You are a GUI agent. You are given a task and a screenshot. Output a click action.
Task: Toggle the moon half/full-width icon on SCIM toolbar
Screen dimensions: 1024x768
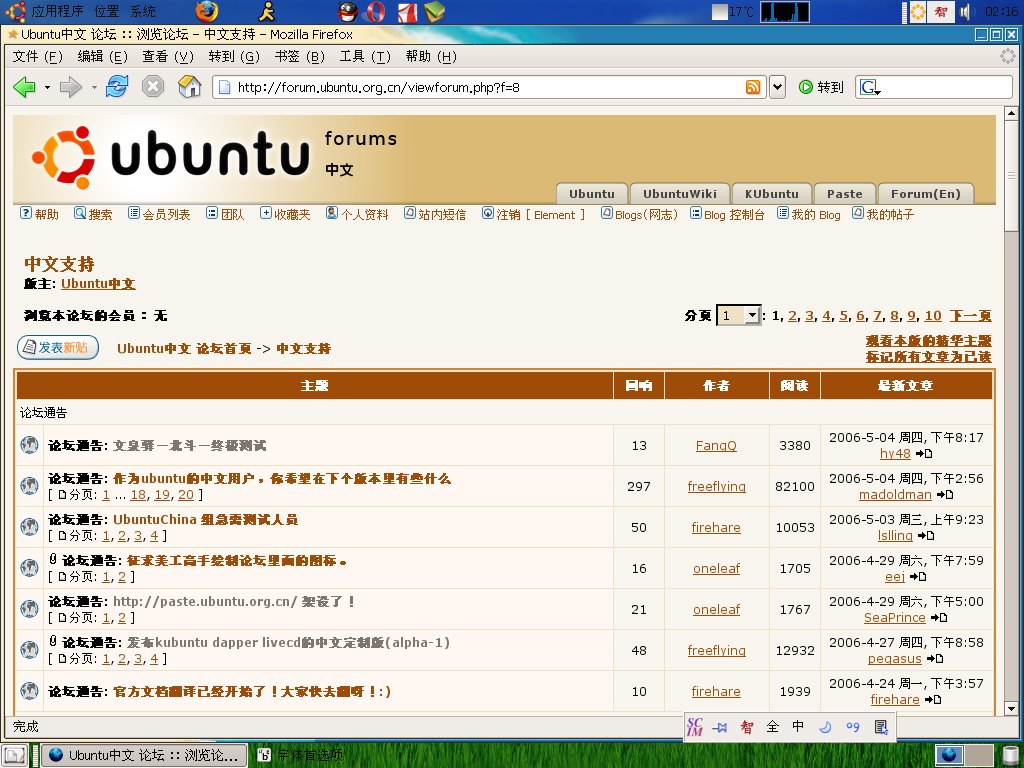(825, 727)
